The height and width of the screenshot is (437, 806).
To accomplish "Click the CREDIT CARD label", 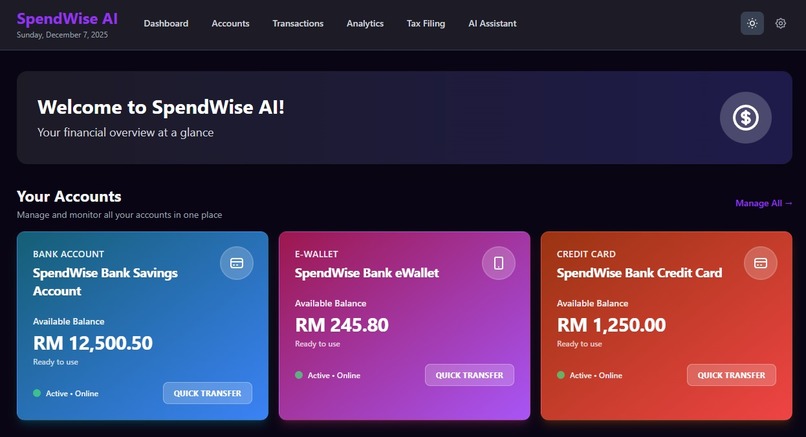I will coord(586,254).
